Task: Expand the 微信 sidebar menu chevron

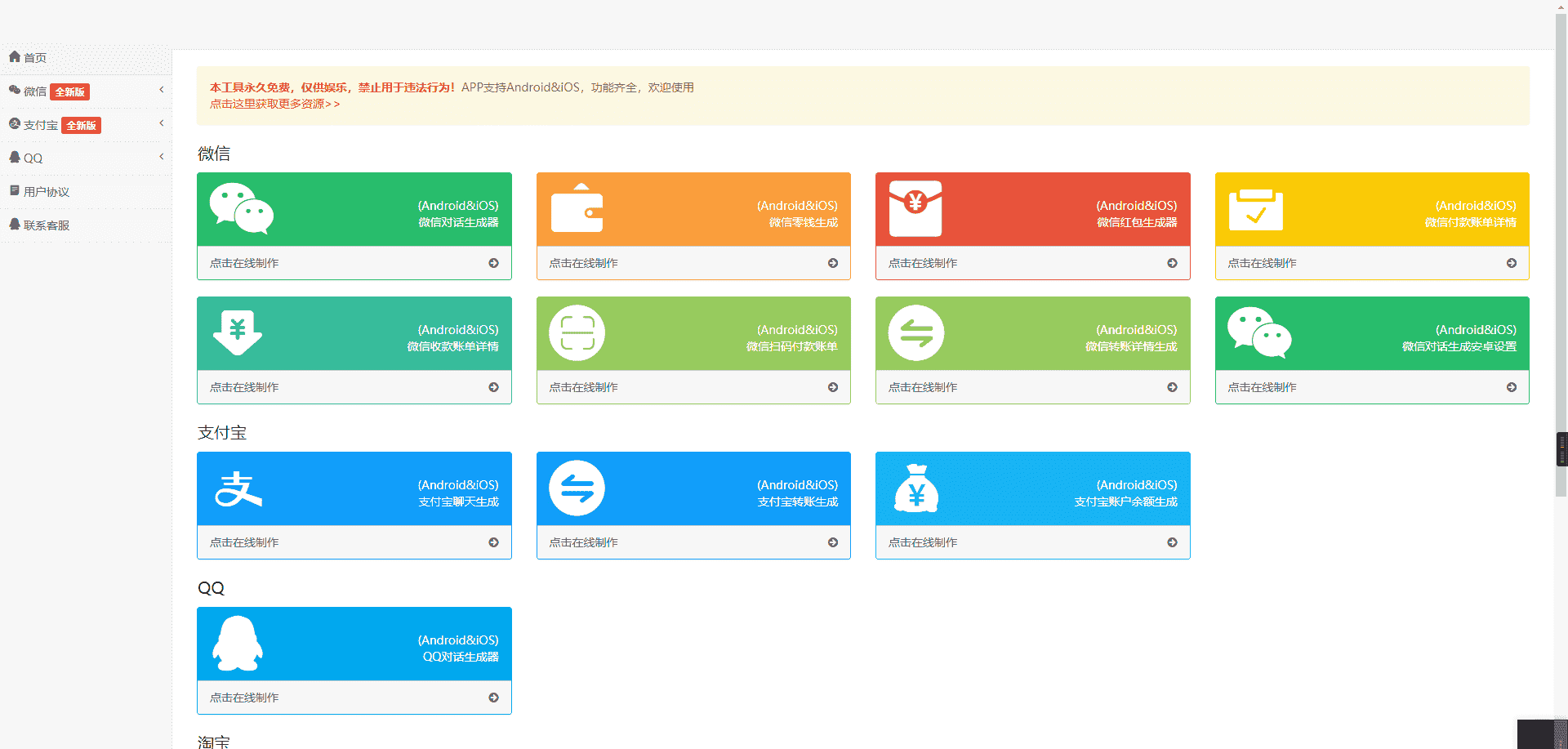Action: pos(162,90)
